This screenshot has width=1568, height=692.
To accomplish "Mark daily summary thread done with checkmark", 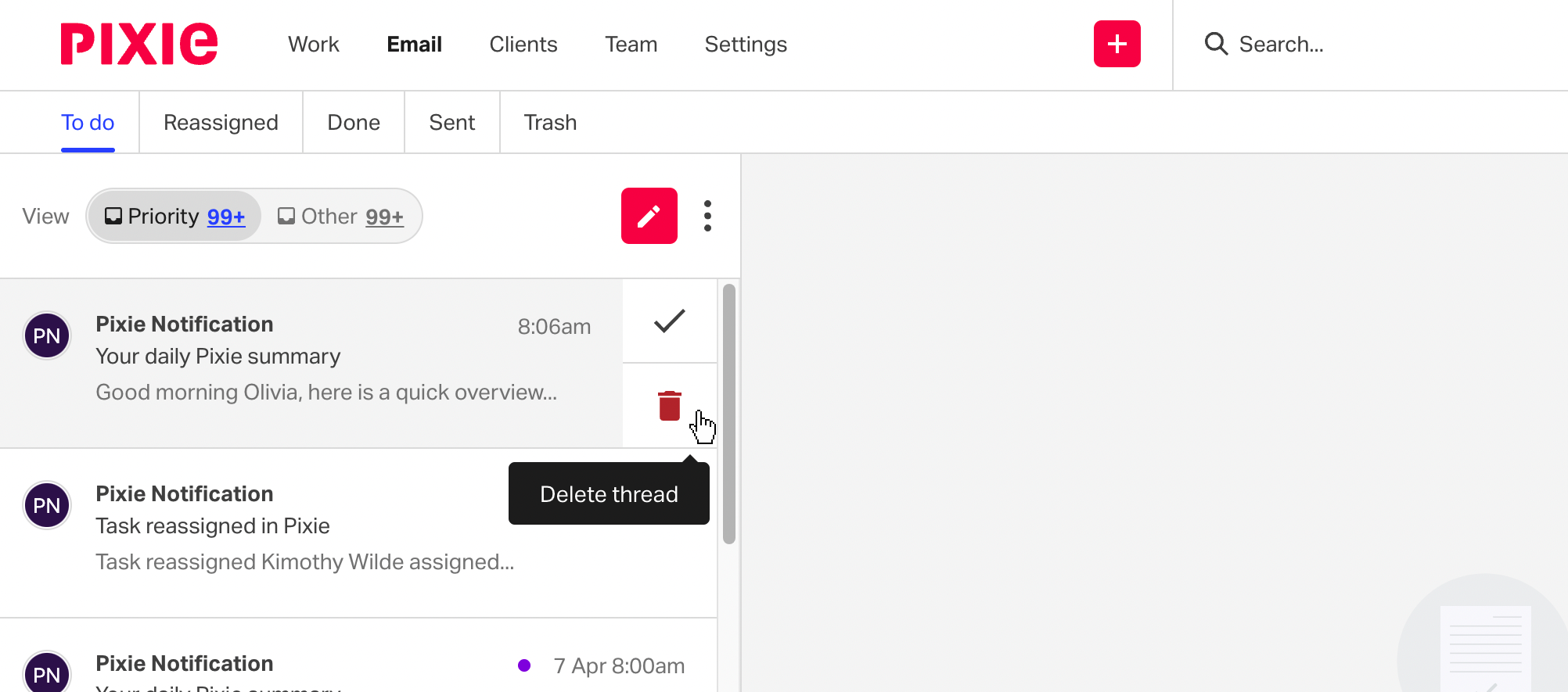I will point(670,321).
